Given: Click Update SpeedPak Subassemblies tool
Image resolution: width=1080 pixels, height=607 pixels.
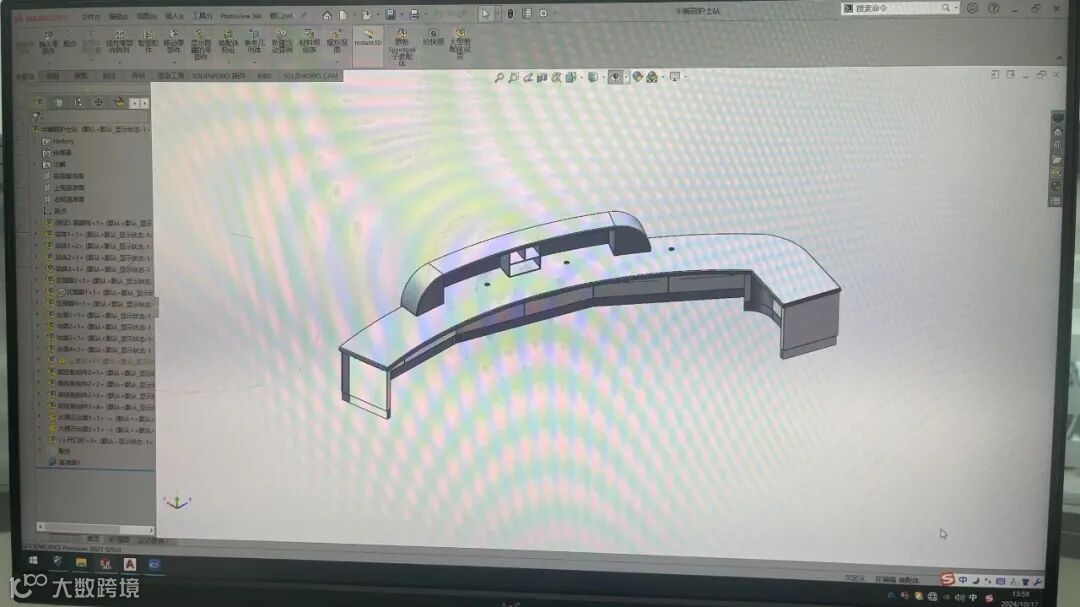Looking at the screenshot, I should pyautogui.click(x=402, y=46).
